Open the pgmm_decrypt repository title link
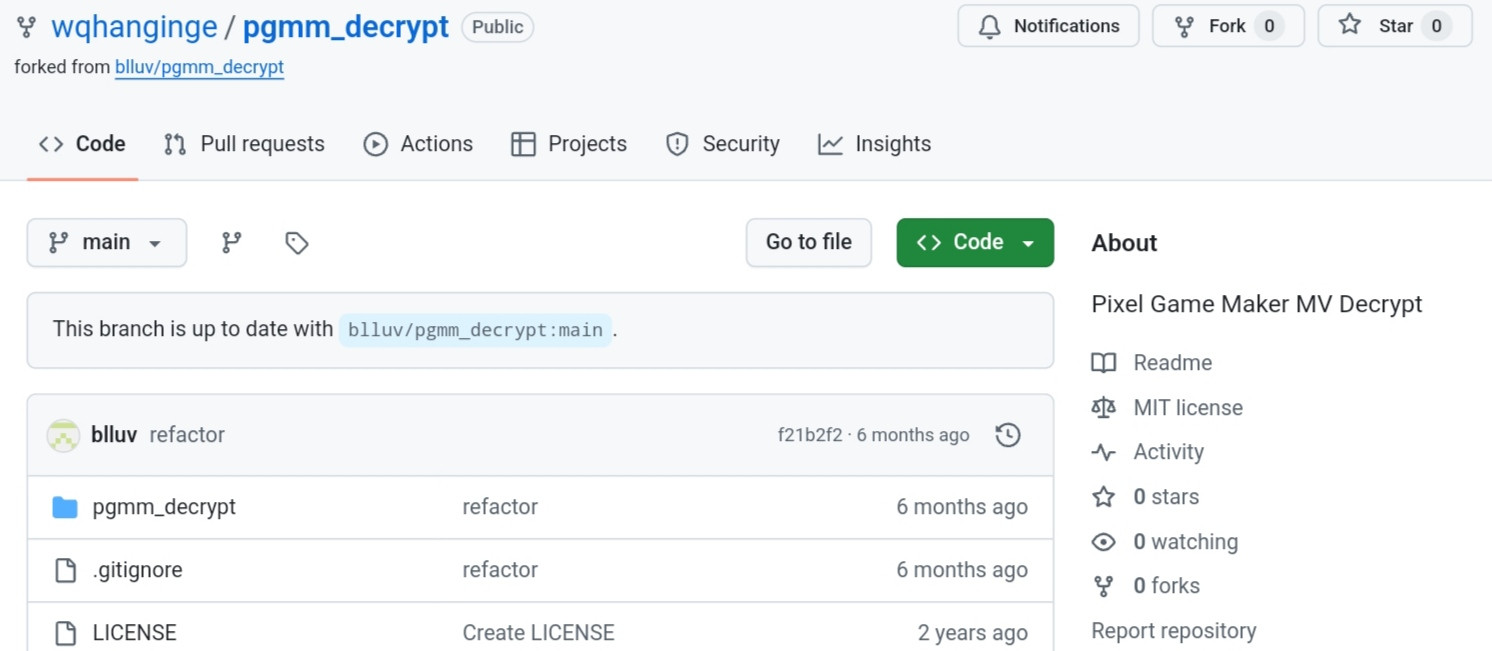 pyautogui.click(x=346, y=27)
